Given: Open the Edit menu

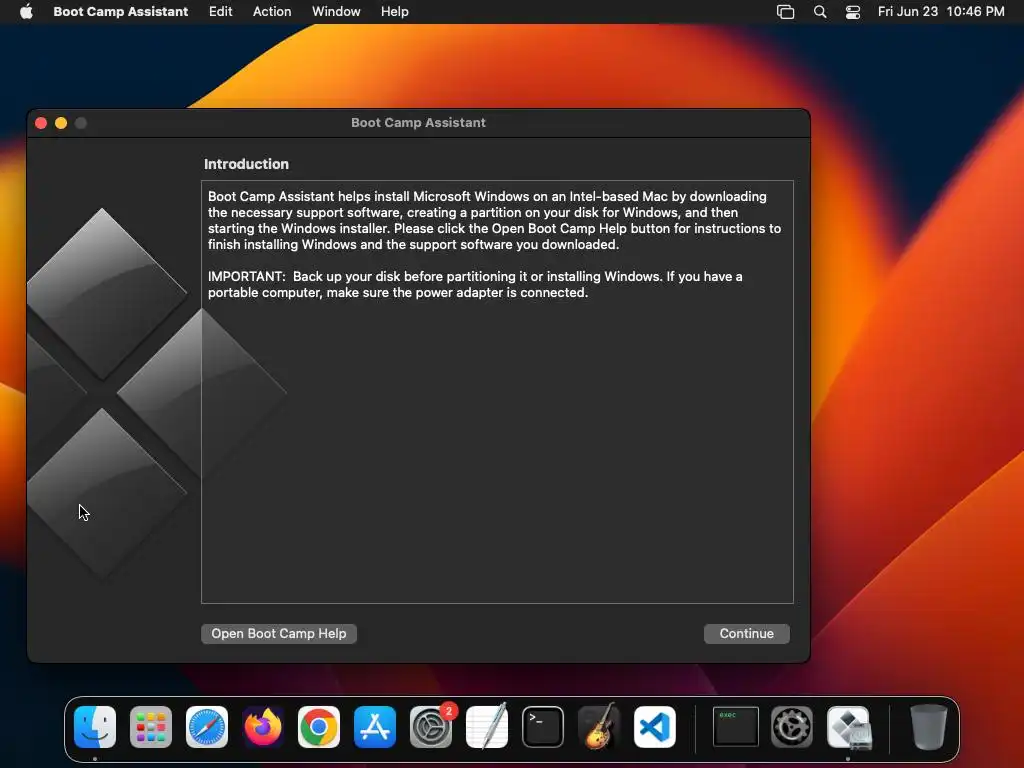Looking at the screenshot, I should [220, 12].
